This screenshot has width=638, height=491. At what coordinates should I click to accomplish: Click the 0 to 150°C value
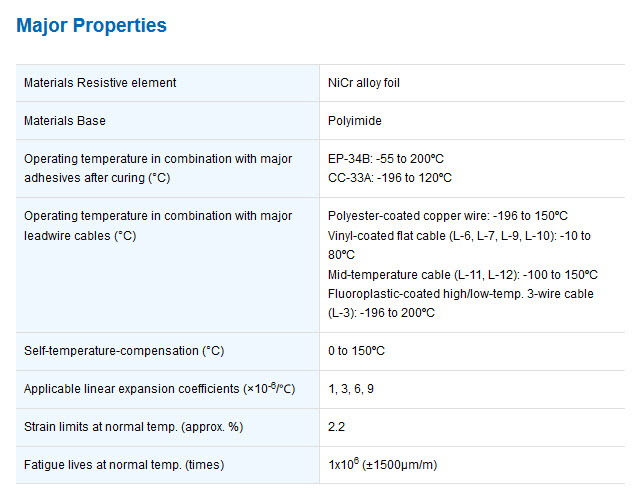356,351
